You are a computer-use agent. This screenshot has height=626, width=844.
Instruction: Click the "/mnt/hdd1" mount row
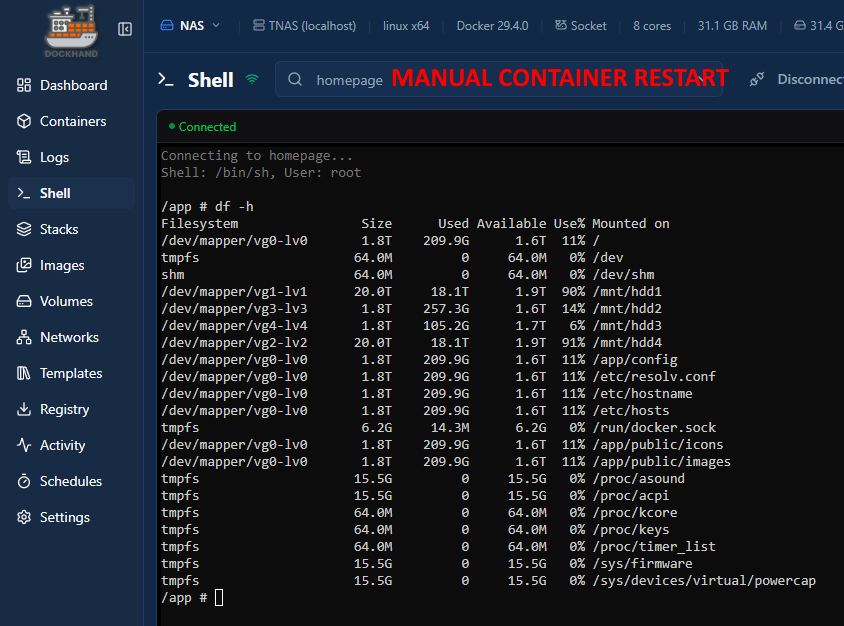(x=411, y=292)
